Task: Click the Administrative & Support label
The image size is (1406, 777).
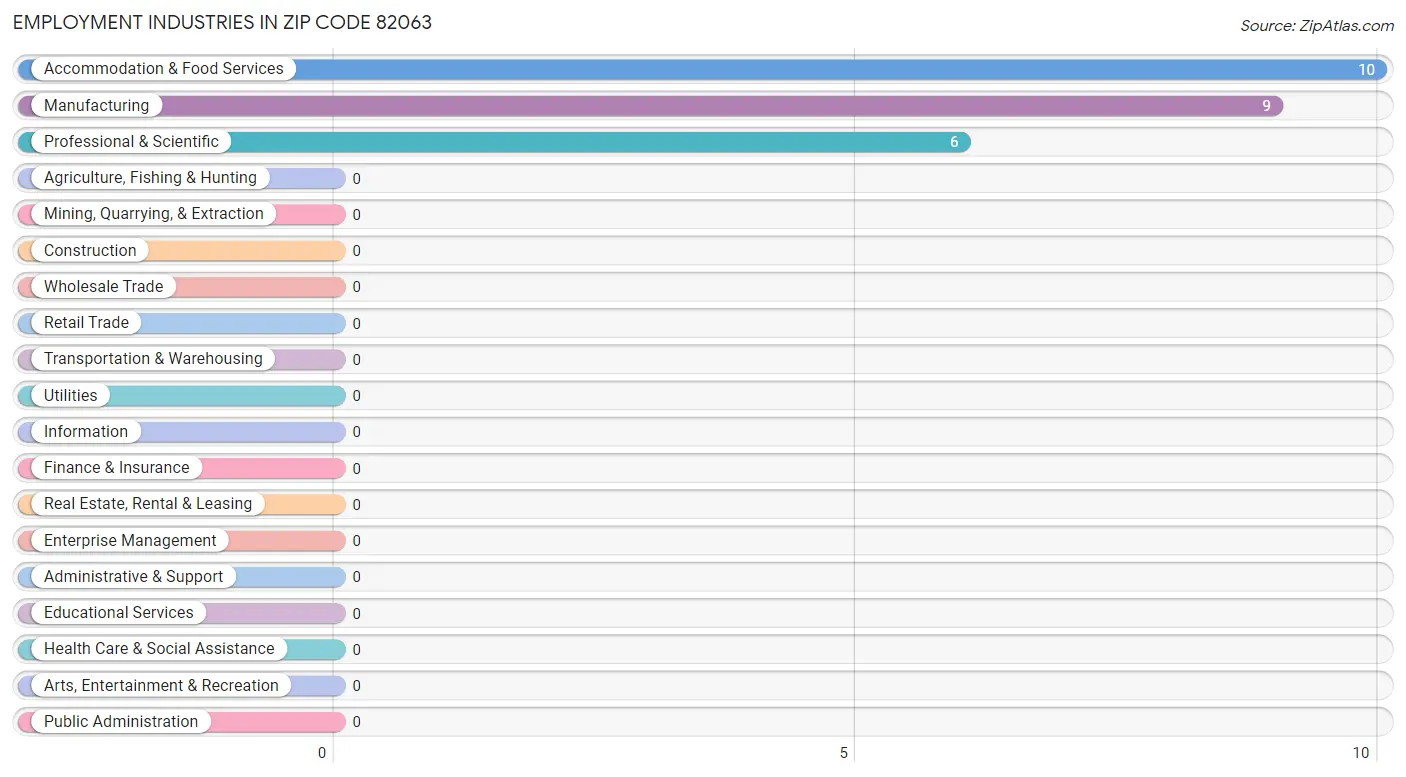Action: tap(134, 577)
